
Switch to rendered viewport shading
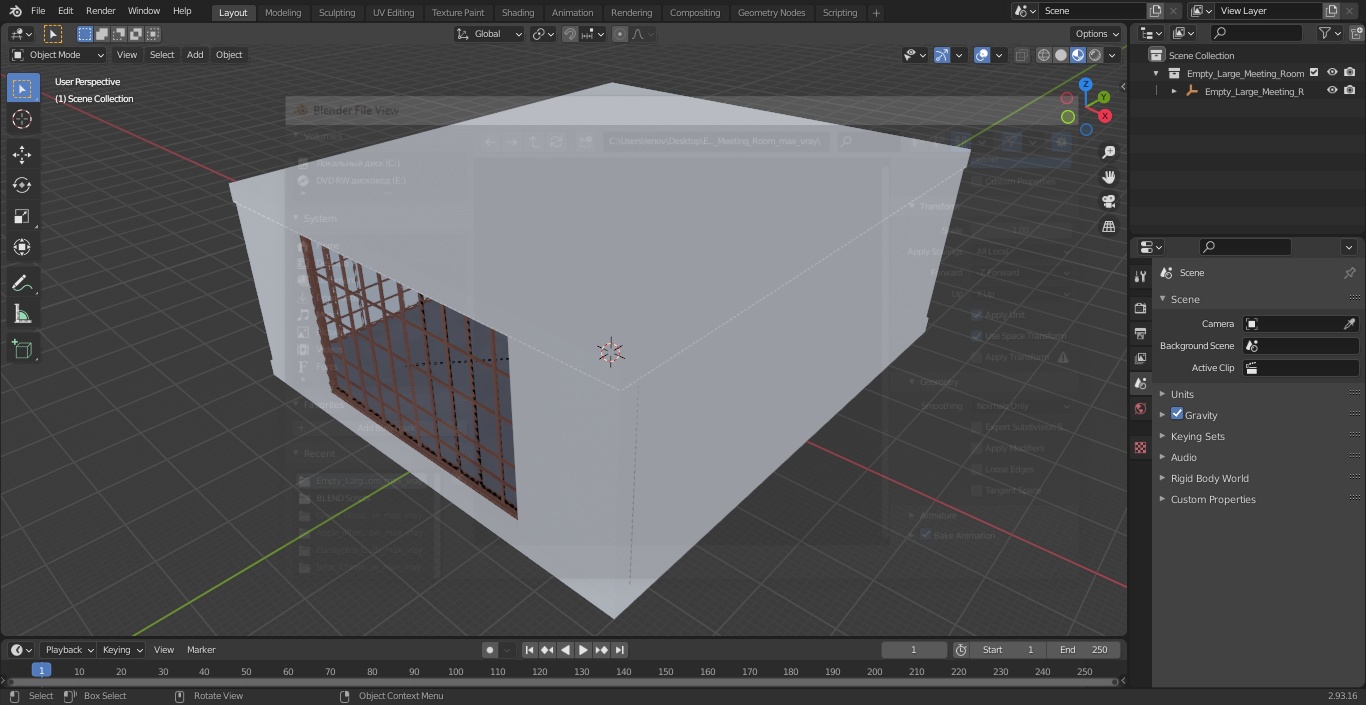pyautogui.click(x=1095, y=55)
